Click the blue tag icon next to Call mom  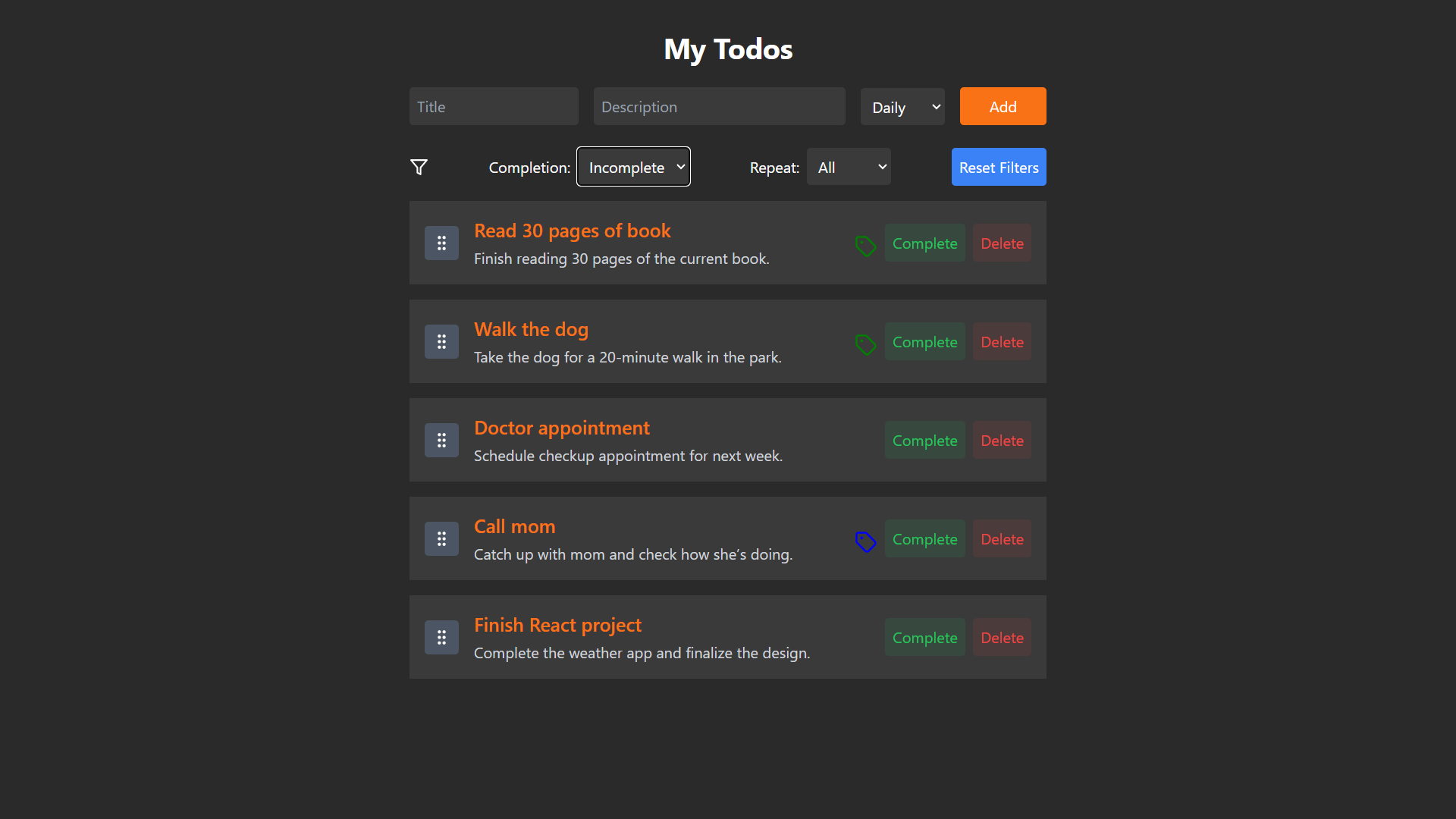tap(865, 541)
